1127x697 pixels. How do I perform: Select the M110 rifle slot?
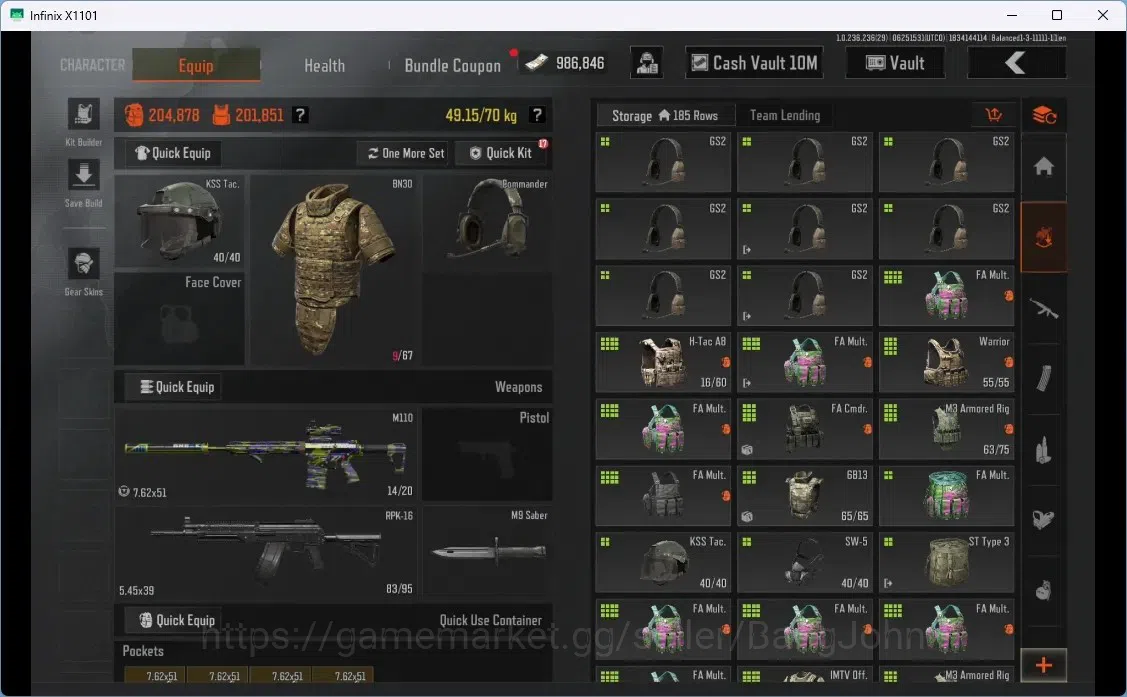coord(266,454)
